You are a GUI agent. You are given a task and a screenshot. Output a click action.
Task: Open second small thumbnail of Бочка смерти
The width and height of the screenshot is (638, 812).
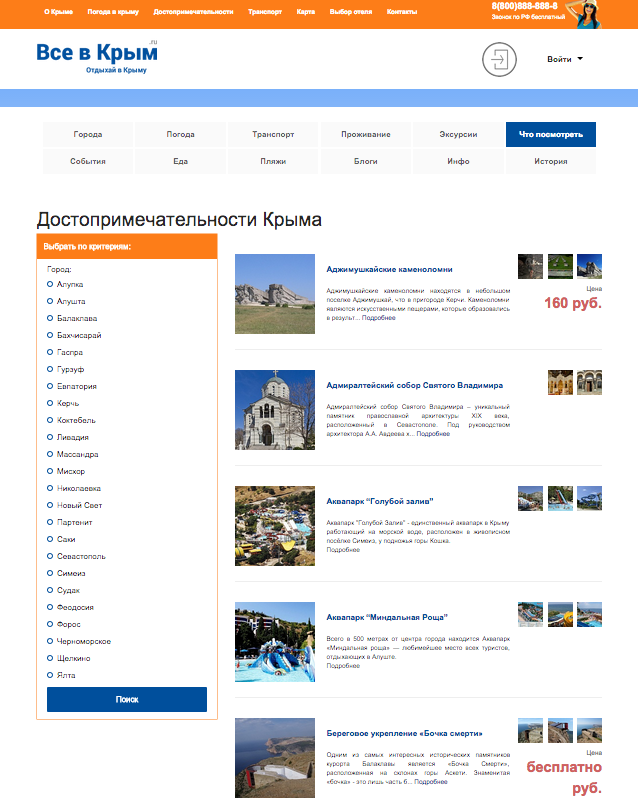560,730
